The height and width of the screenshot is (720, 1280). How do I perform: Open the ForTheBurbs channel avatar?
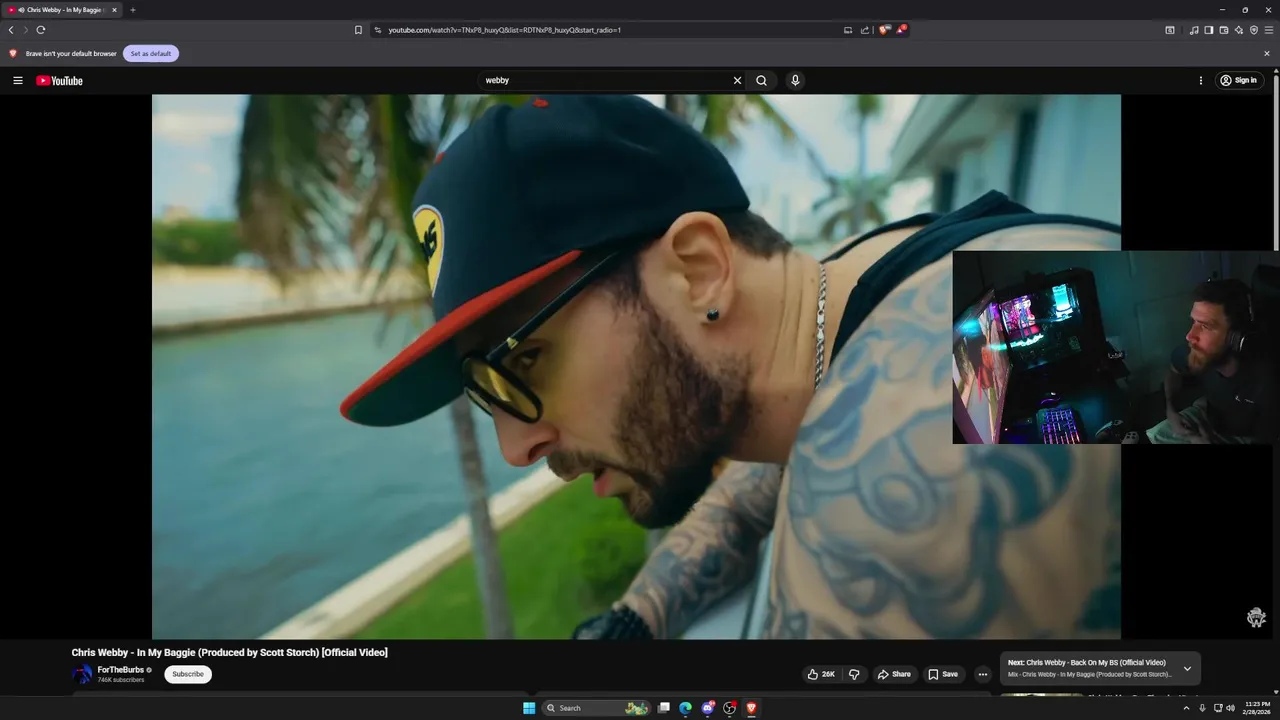point(82,674)
